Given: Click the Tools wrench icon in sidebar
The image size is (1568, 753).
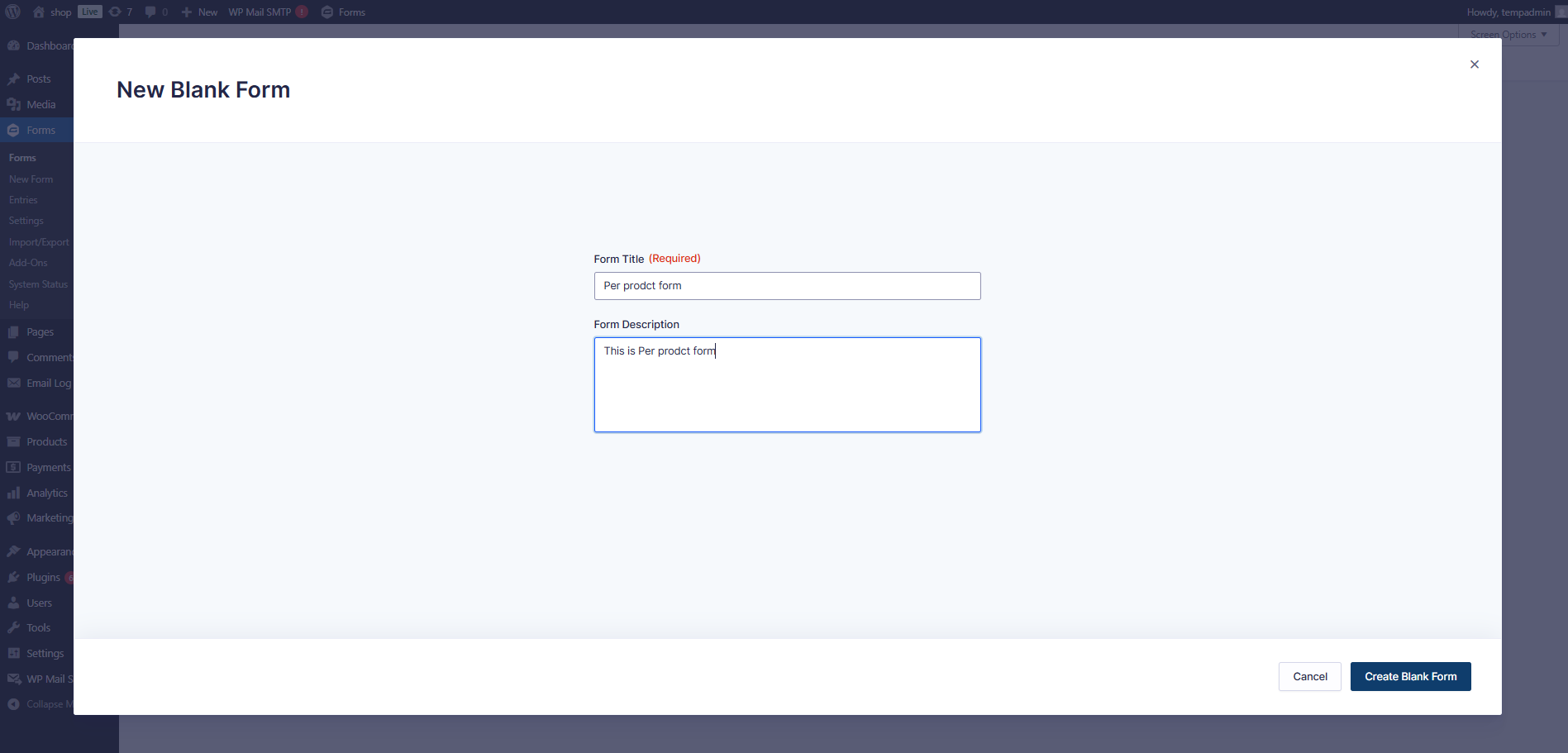Looking at the screenshot, I should click(x=13, y=628).
